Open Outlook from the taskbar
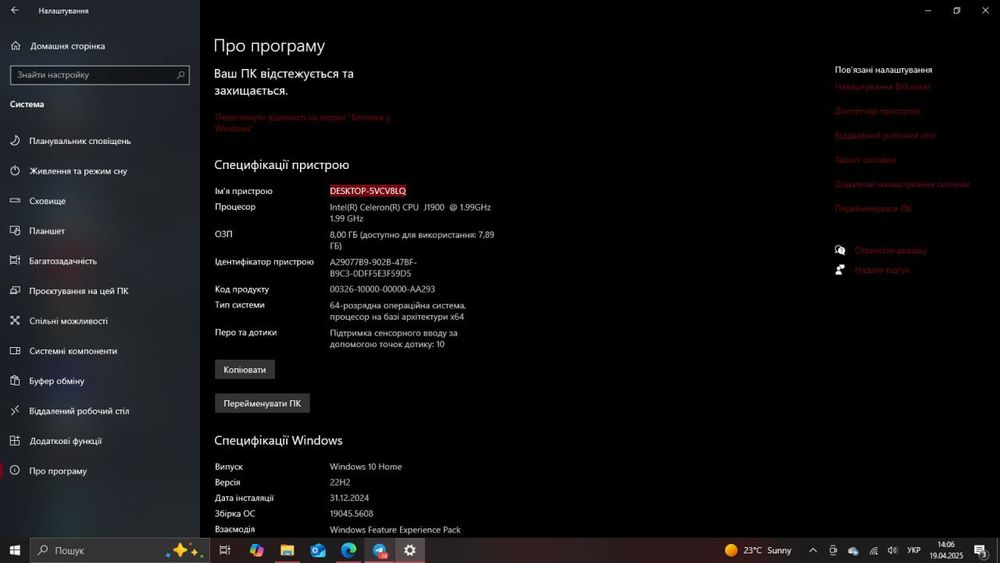Screen dimensions: 1000x563 (x=318, y=550)
